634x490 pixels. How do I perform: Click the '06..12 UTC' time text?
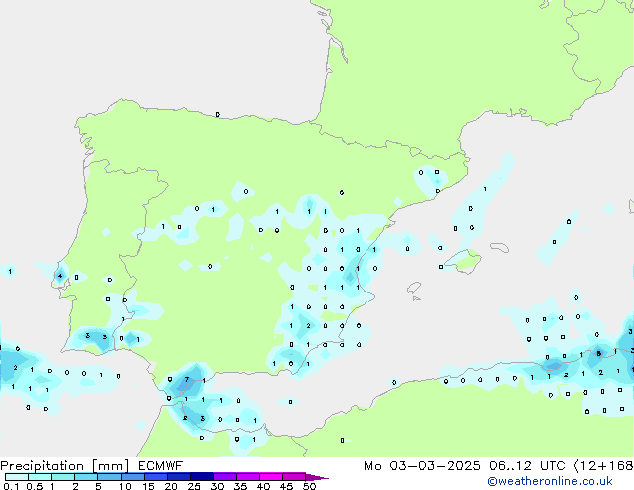(527, 466)
